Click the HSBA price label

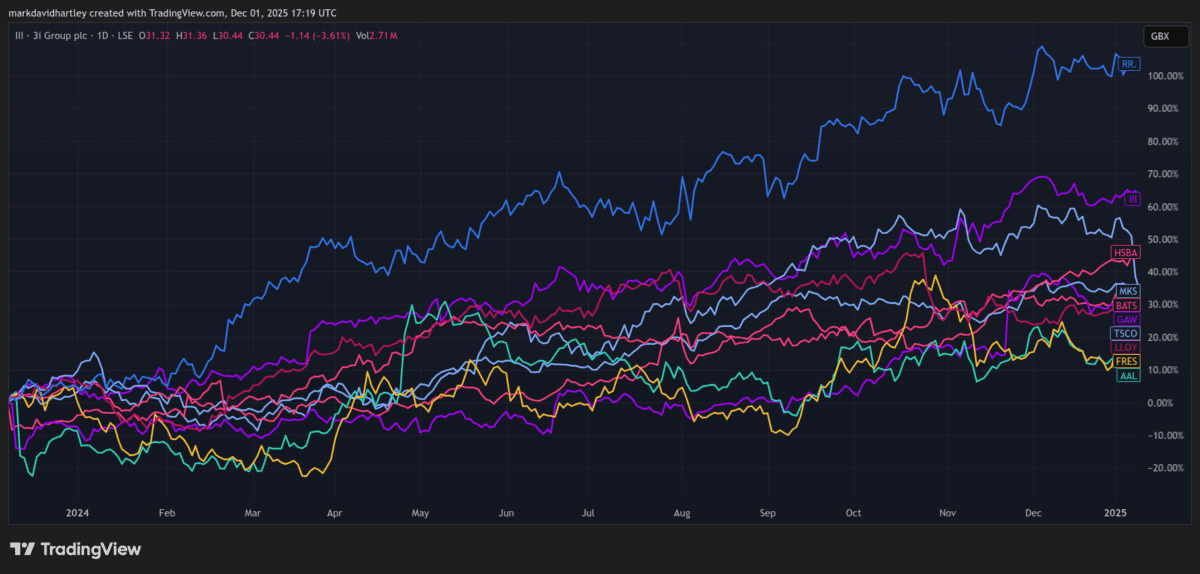[x=1126, y=253]
